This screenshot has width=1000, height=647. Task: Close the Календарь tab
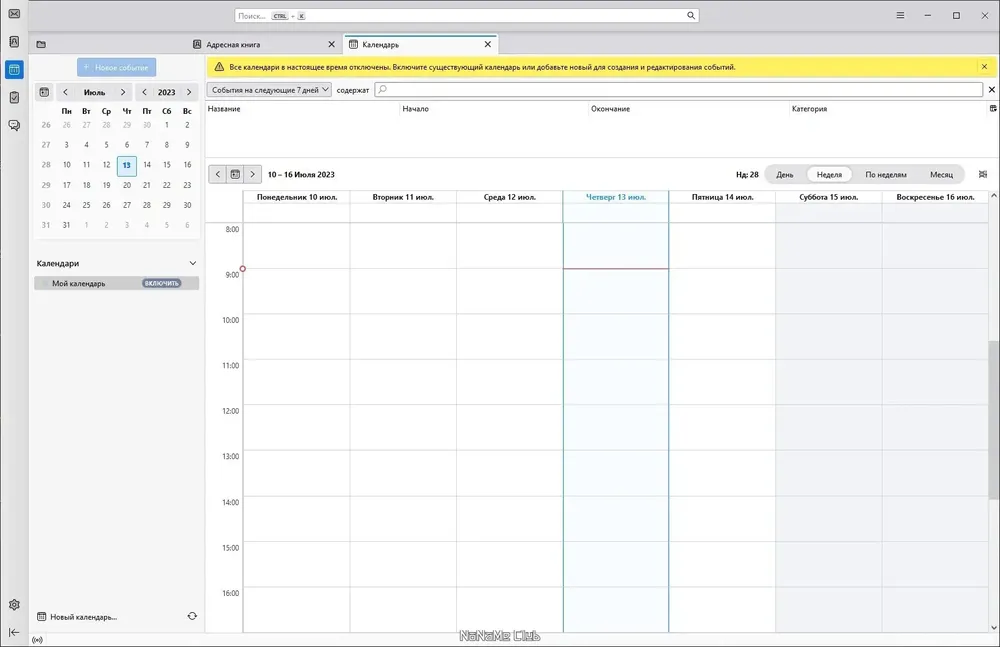[488, 44]
